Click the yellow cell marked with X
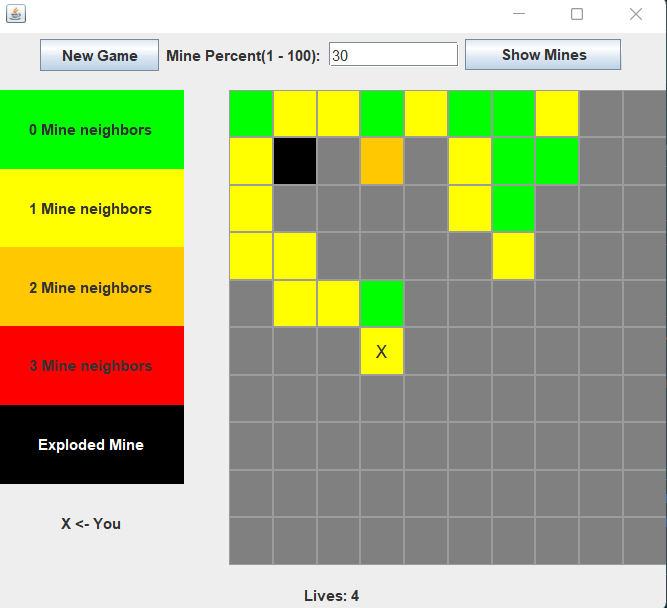Screen dimensions: 667x608 pos(382,351)
